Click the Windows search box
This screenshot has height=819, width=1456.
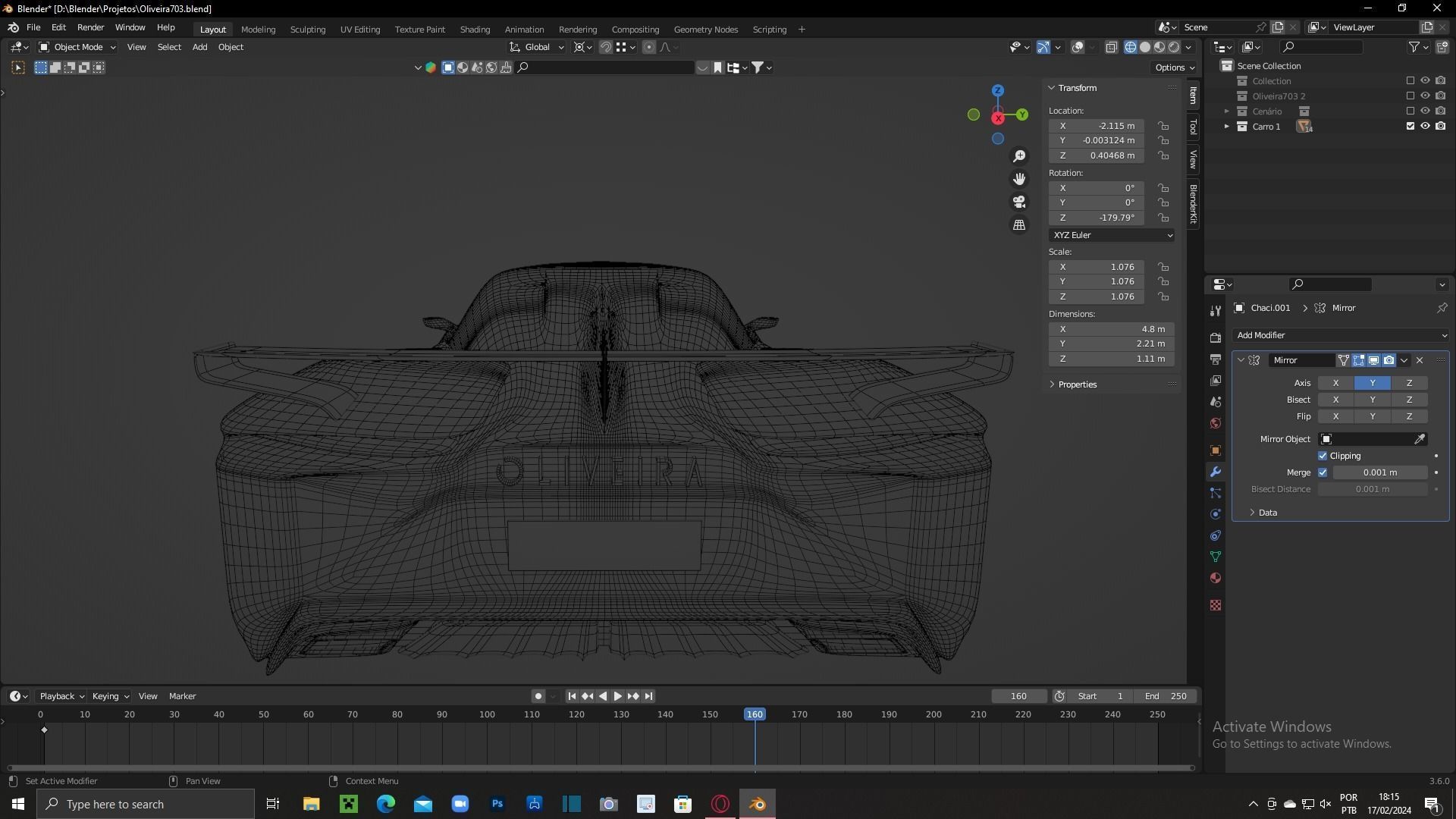pyautogui.click(x=146, y=804)
